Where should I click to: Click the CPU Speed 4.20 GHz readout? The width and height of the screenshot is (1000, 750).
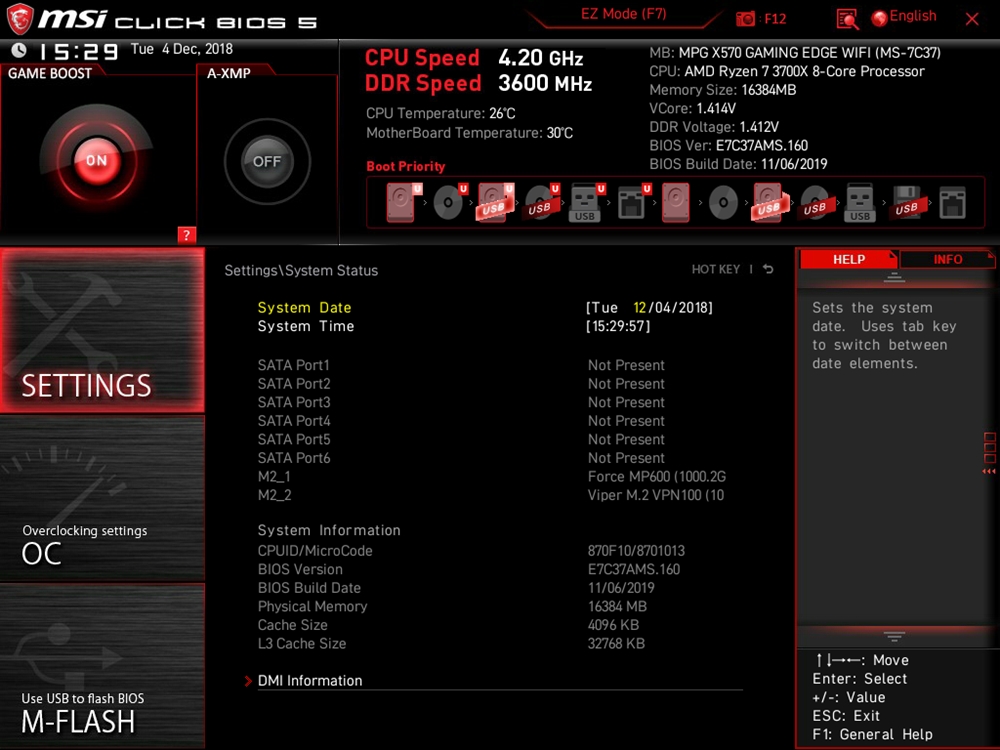(474, 58)
